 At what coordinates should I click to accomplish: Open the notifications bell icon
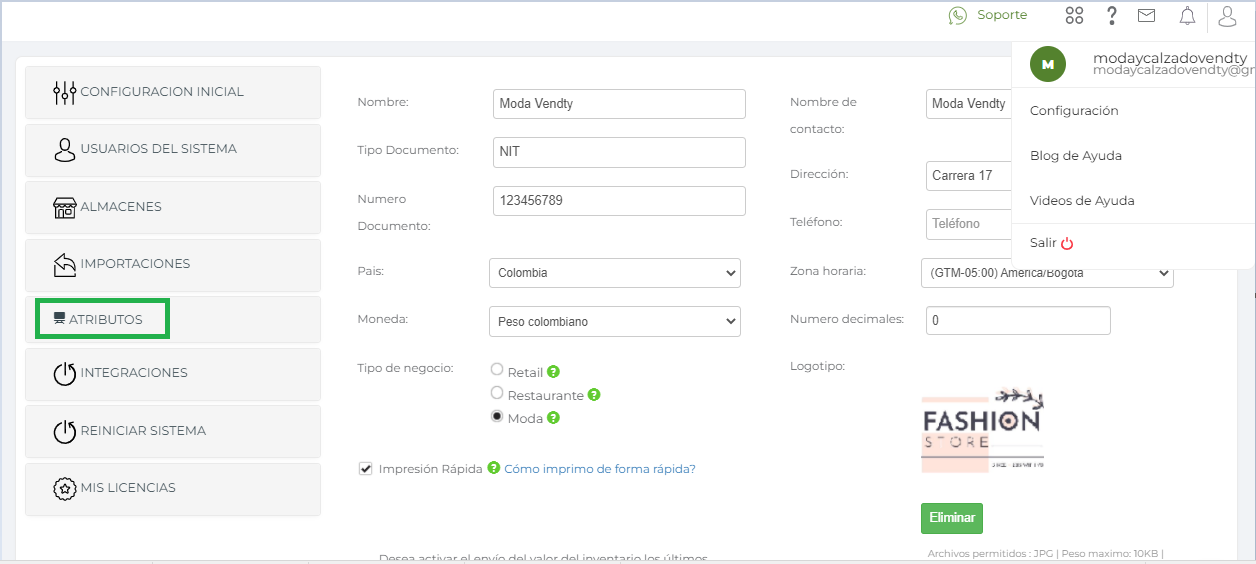[x=1187, y=15]
